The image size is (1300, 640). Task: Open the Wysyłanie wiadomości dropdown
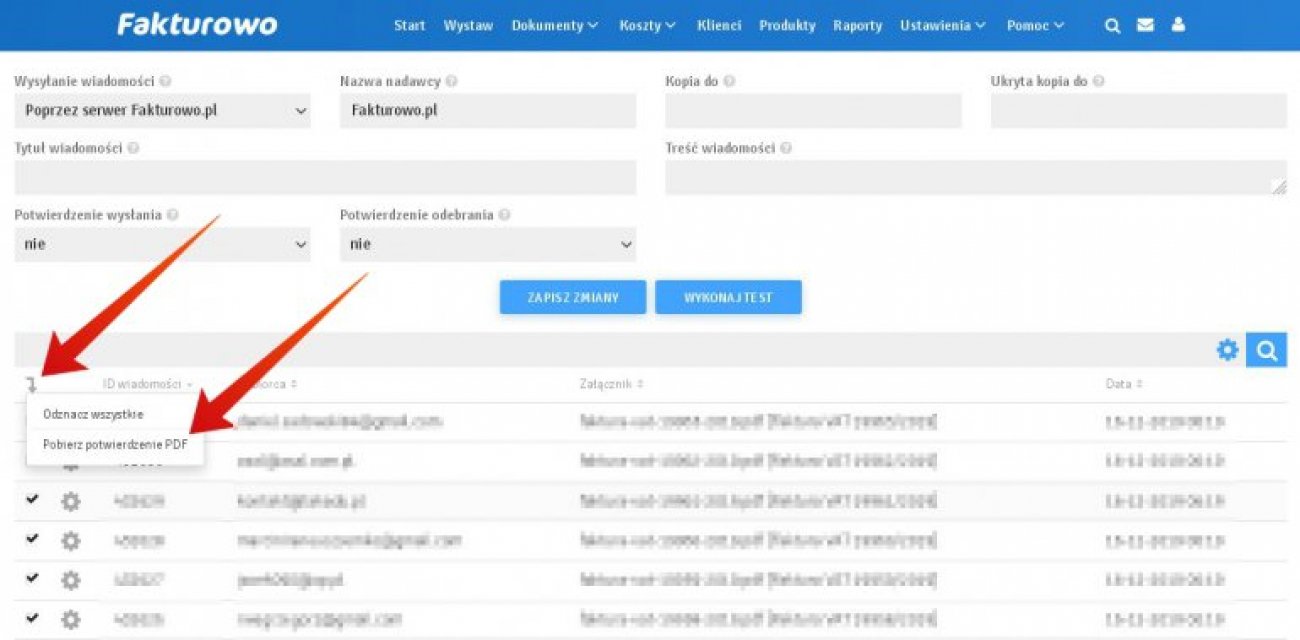[x=162, y=111]
